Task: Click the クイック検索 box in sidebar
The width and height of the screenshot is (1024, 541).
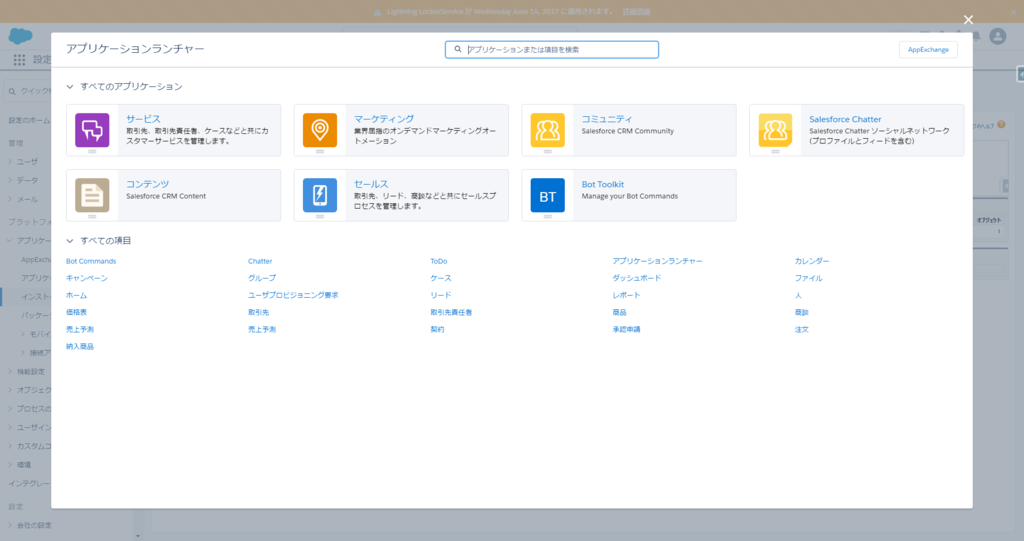Action: [28, 91]
